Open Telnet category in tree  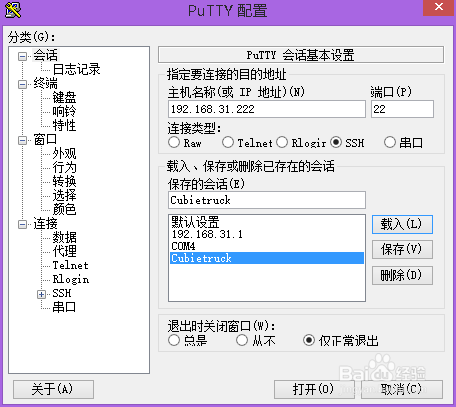pos(71,266)
